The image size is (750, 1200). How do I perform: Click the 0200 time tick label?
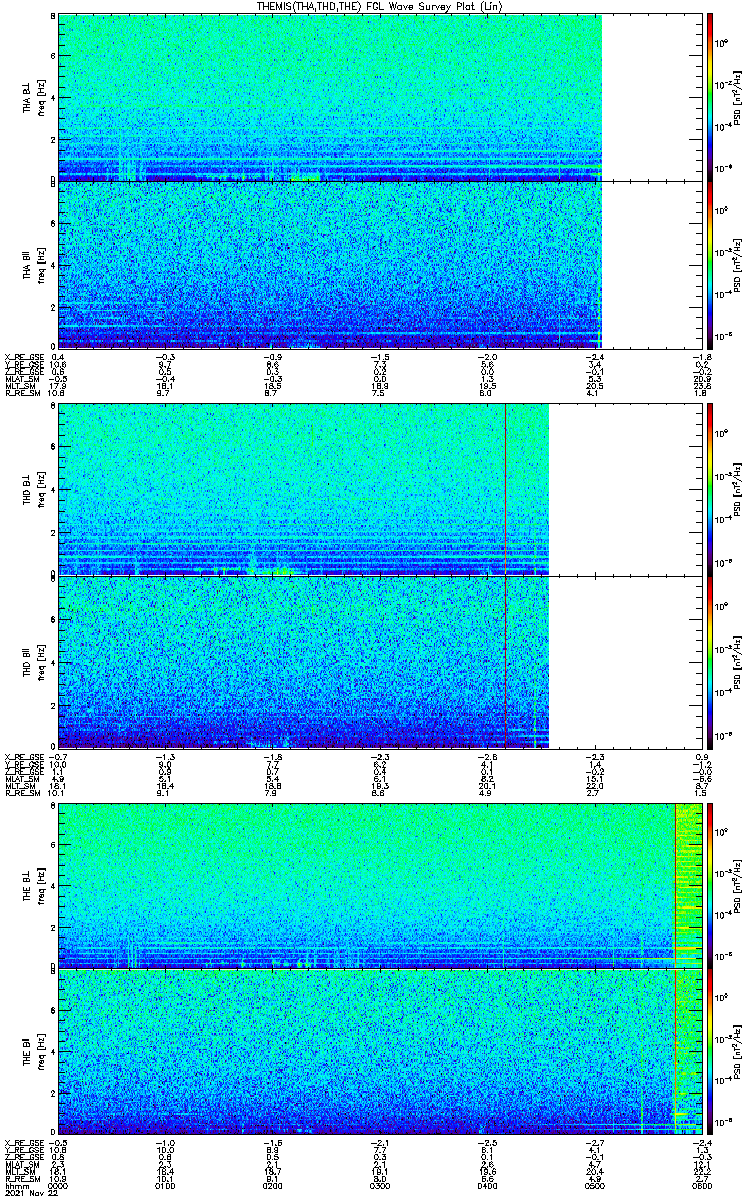(272, 1186)
